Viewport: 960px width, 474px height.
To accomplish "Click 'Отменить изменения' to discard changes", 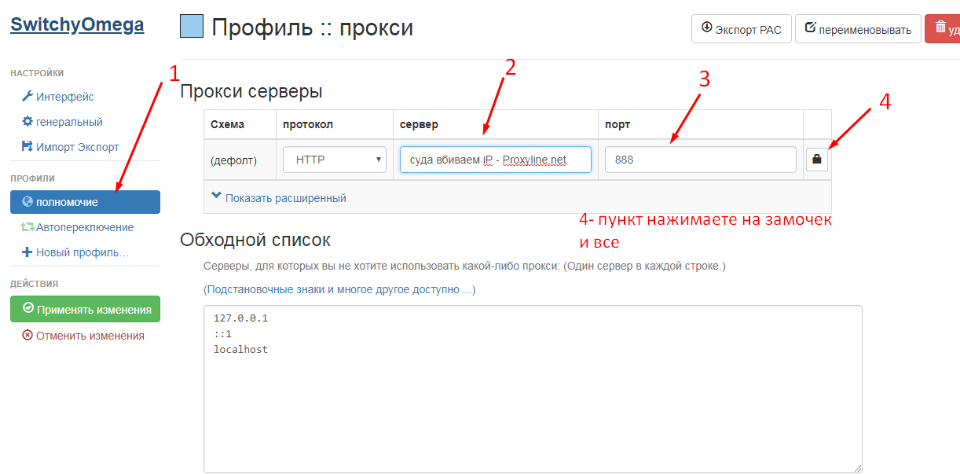I will (83, 336).
